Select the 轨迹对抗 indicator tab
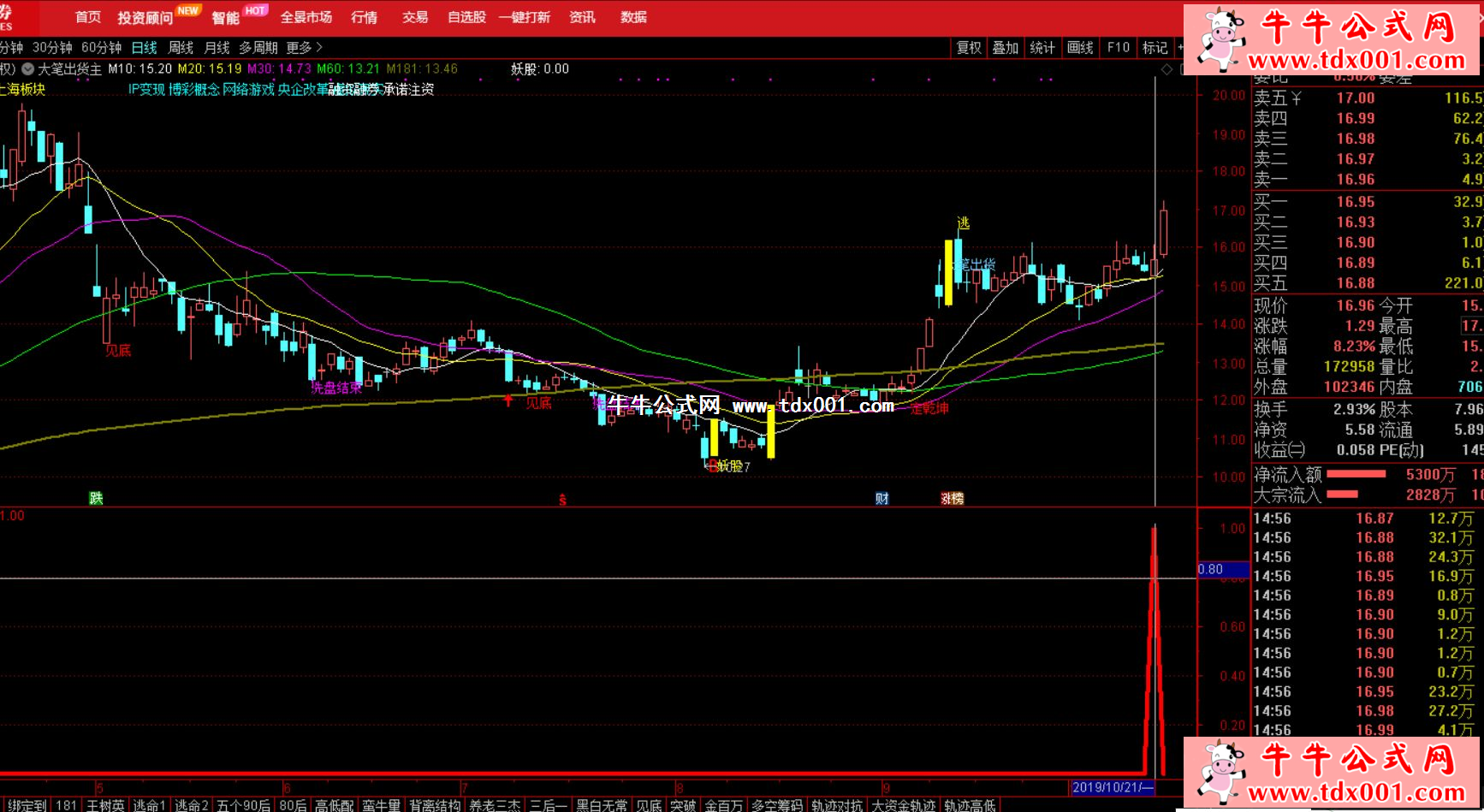Image resolution: width=1484 pixels, height=812 pixels. pyautogui.click(x=837, y=805)
